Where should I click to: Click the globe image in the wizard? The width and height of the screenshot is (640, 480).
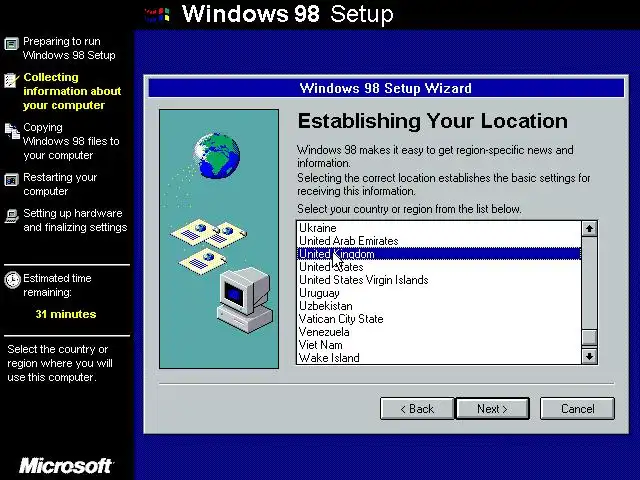[x=217, y=156]
